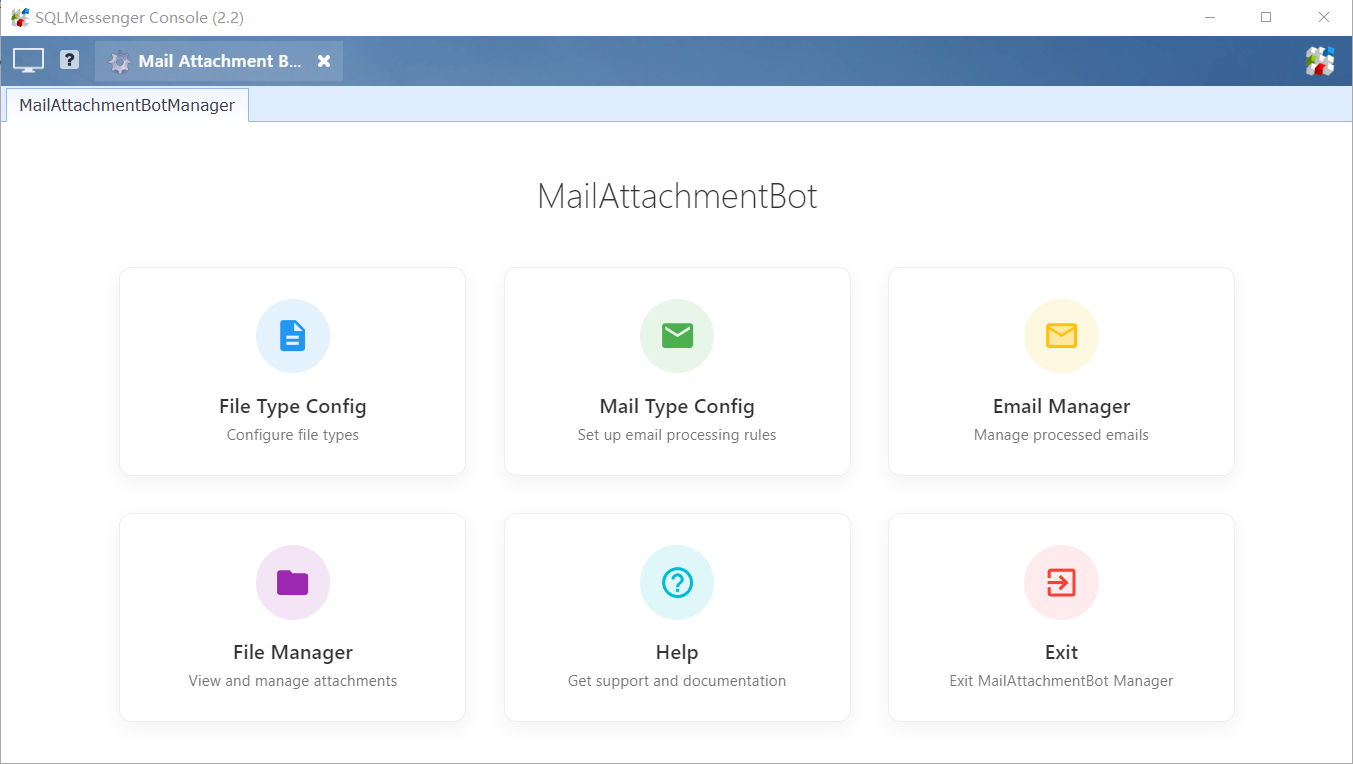Open File Type Config title
This screenshot has width=1353, height=764.
(x=293, y=407)
